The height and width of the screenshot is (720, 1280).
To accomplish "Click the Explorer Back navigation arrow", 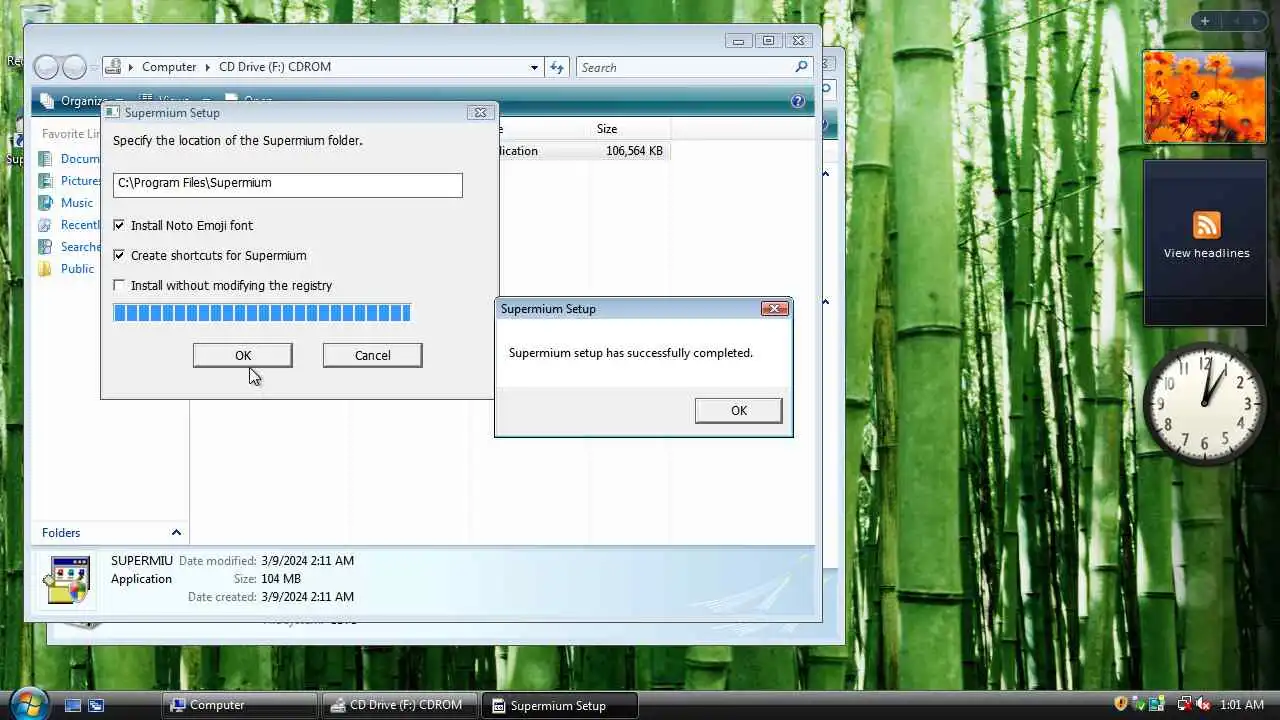I will click(46, 67).
